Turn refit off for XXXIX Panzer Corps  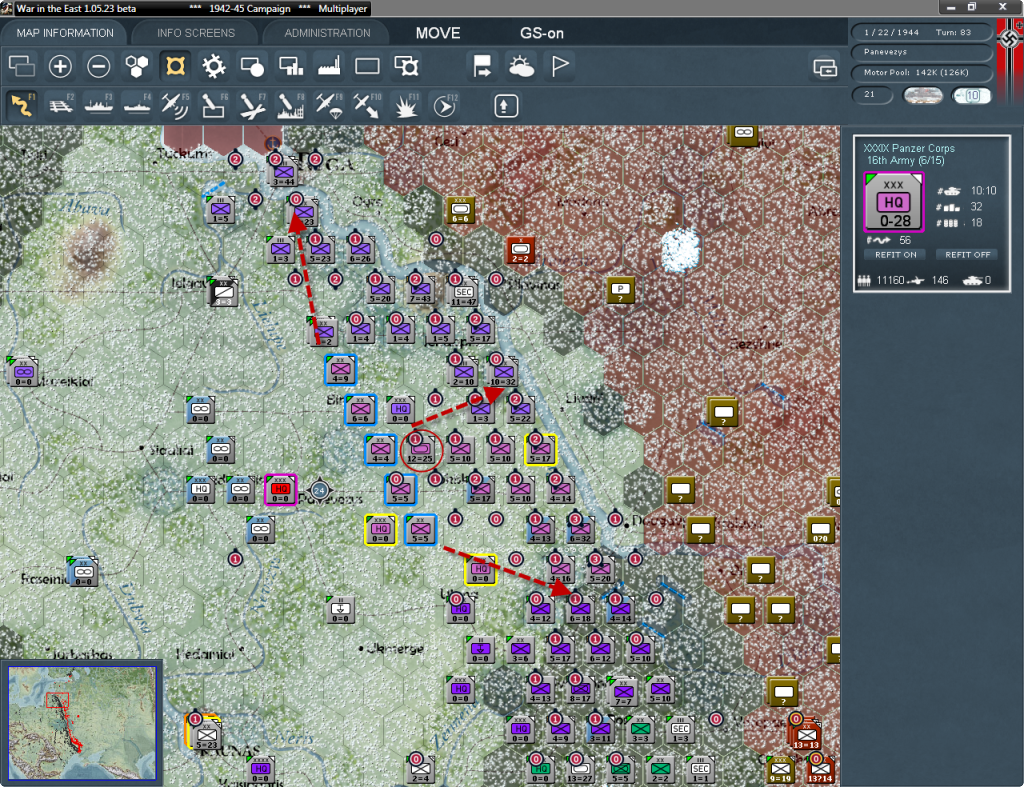tap(968, 255)
